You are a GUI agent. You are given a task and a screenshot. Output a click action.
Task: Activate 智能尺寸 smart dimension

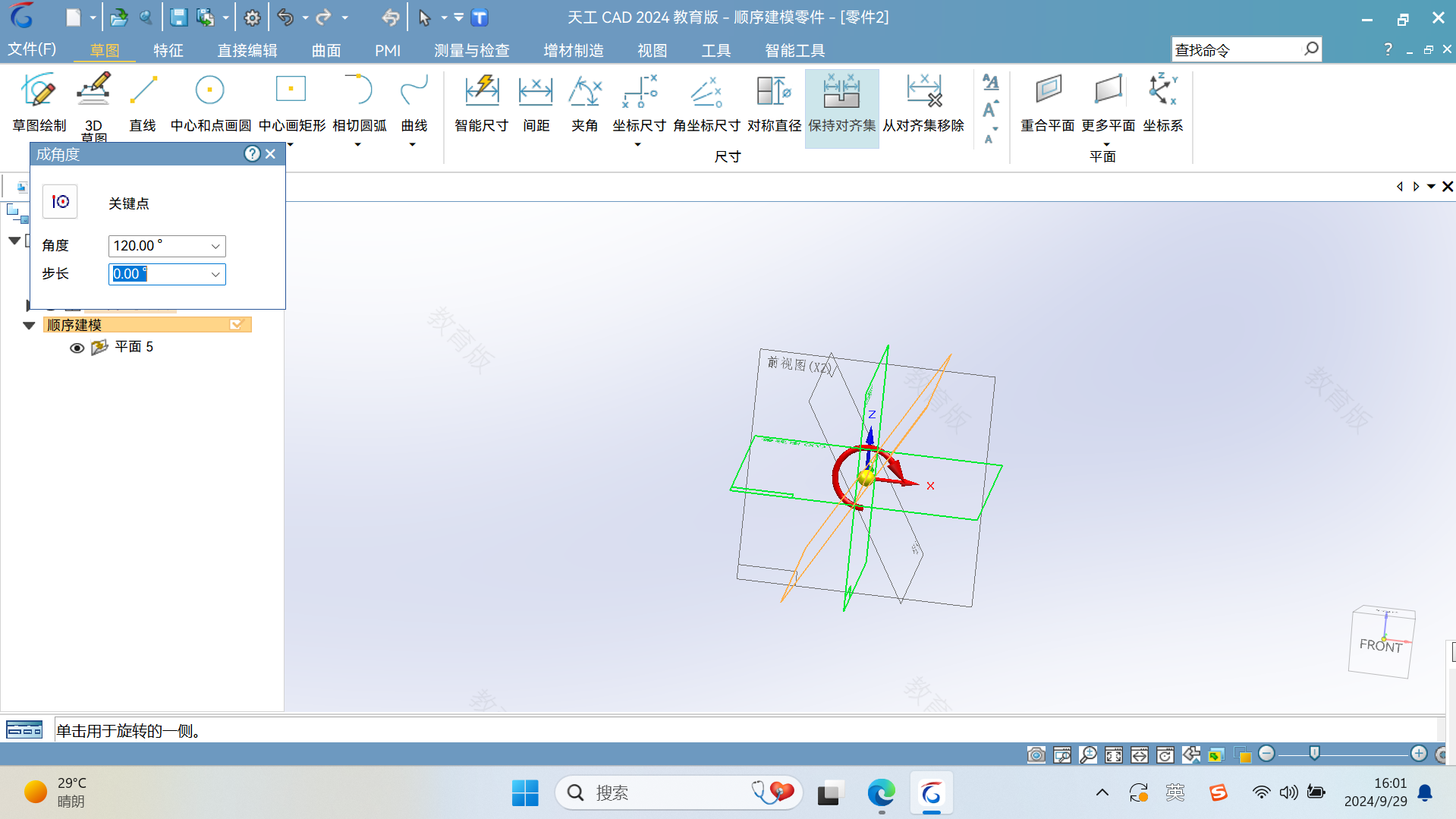click(482, 103)
